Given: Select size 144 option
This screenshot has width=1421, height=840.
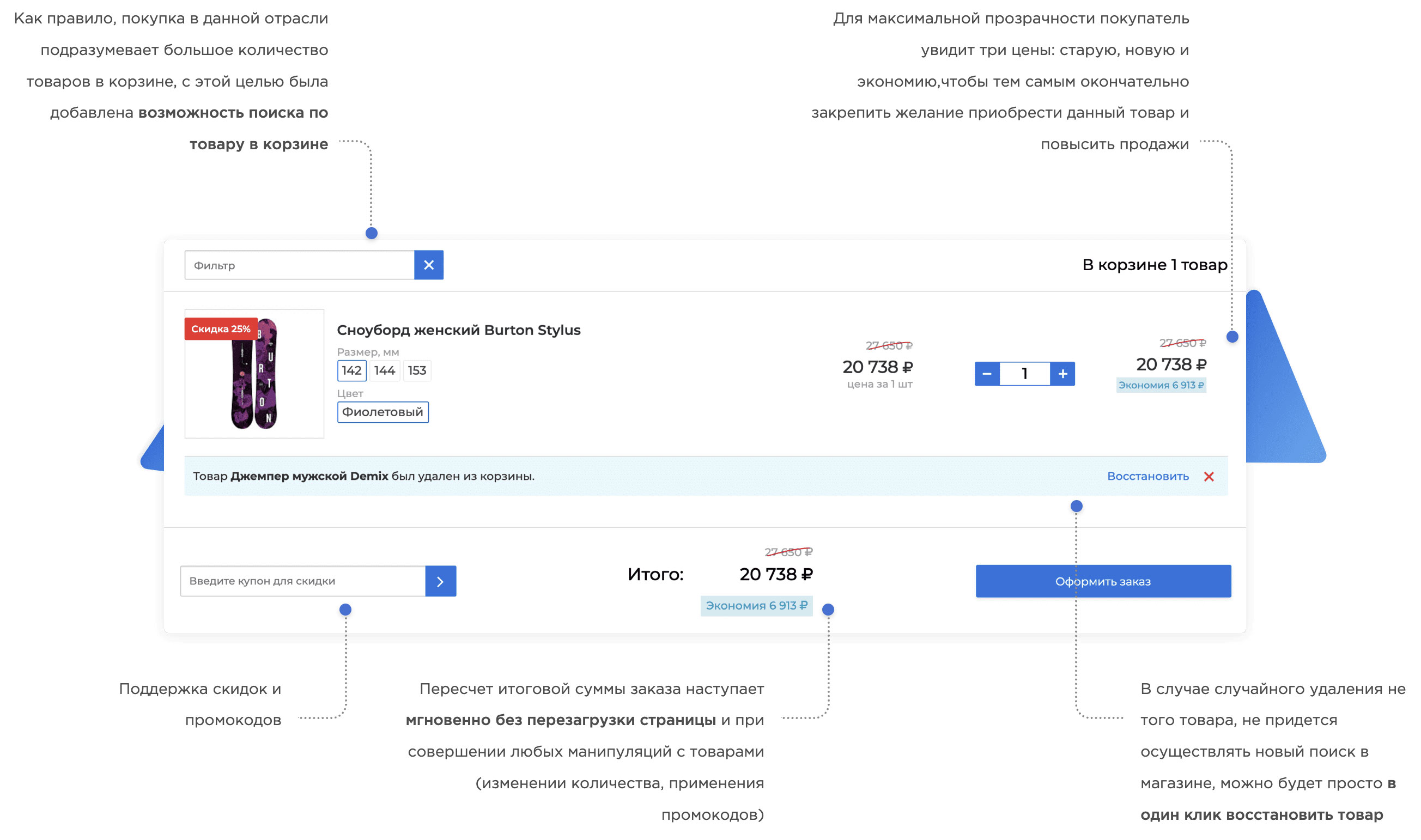Looking at the screenshot, I should 385,371.
